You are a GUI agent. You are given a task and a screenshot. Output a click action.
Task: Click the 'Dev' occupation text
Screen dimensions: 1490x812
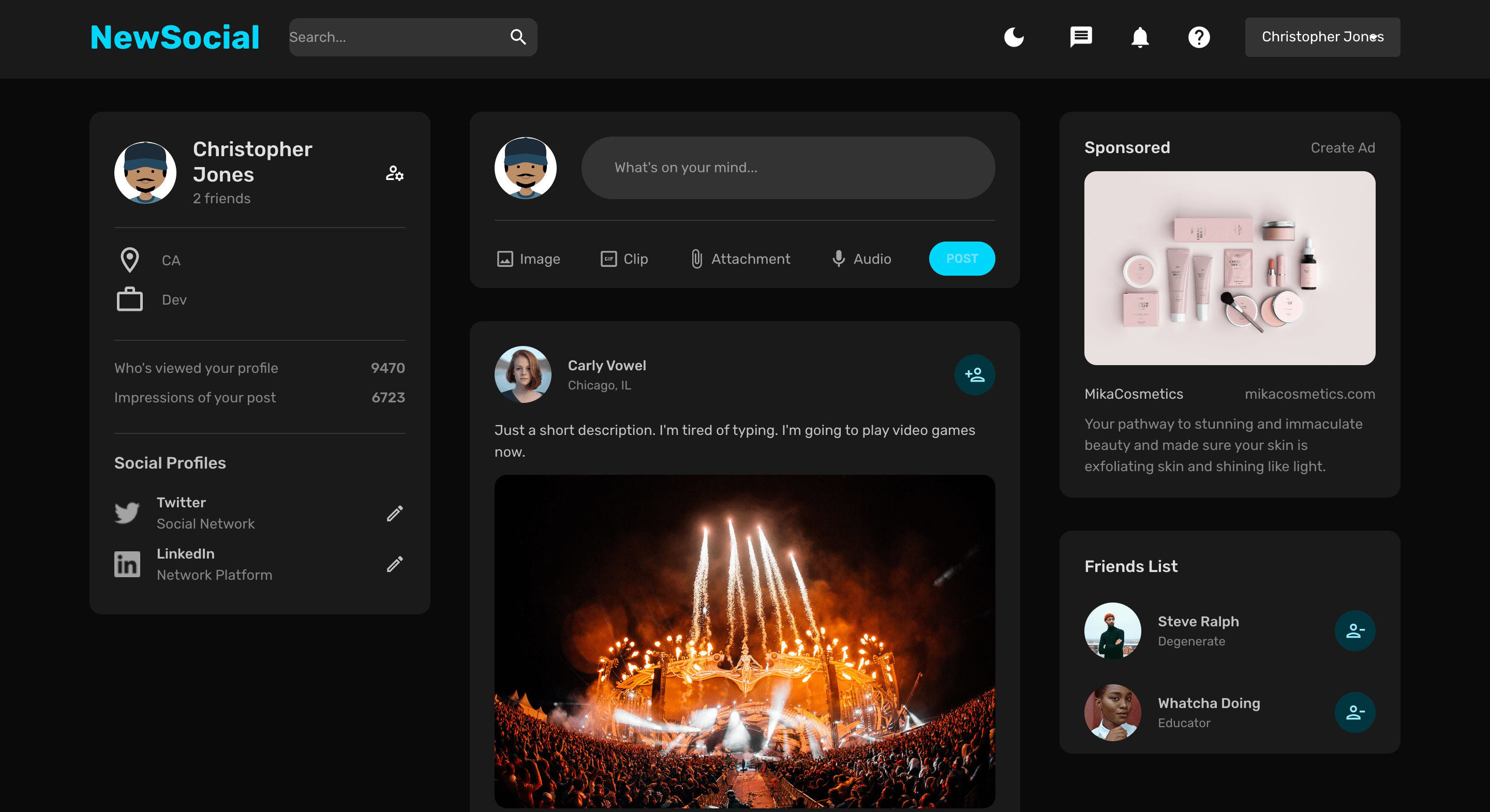pyautogui.click(x=174, y=300)
